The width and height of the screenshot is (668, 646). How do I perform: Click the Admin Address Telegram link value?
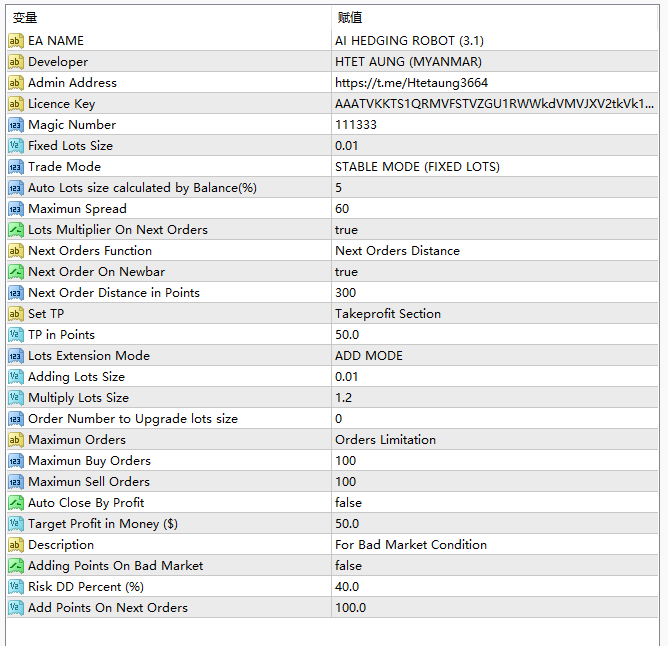tap(411, 83)
